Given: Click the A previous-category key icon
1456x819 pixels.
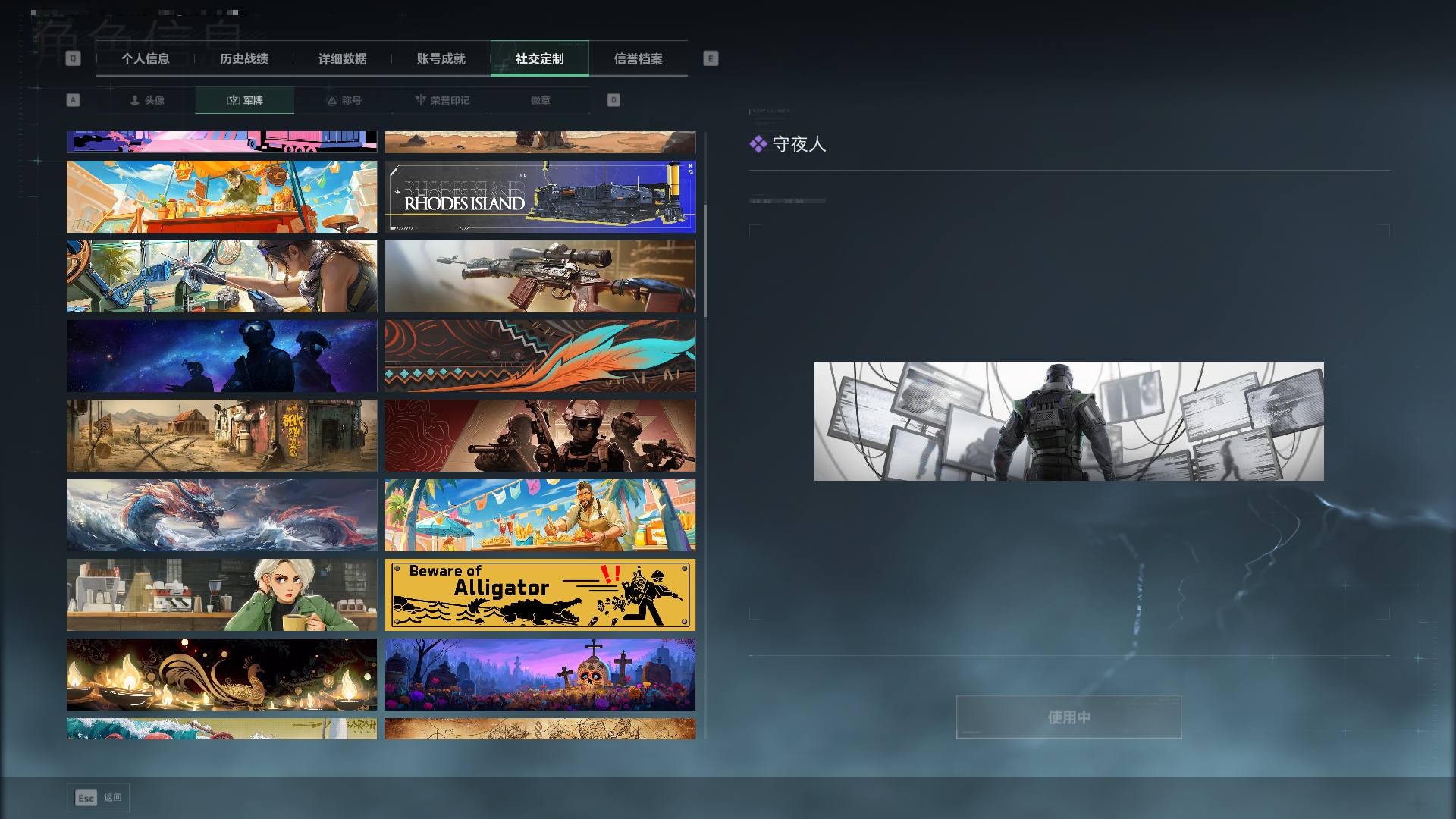Looking at the screenshot, I should tap(73, 100).
